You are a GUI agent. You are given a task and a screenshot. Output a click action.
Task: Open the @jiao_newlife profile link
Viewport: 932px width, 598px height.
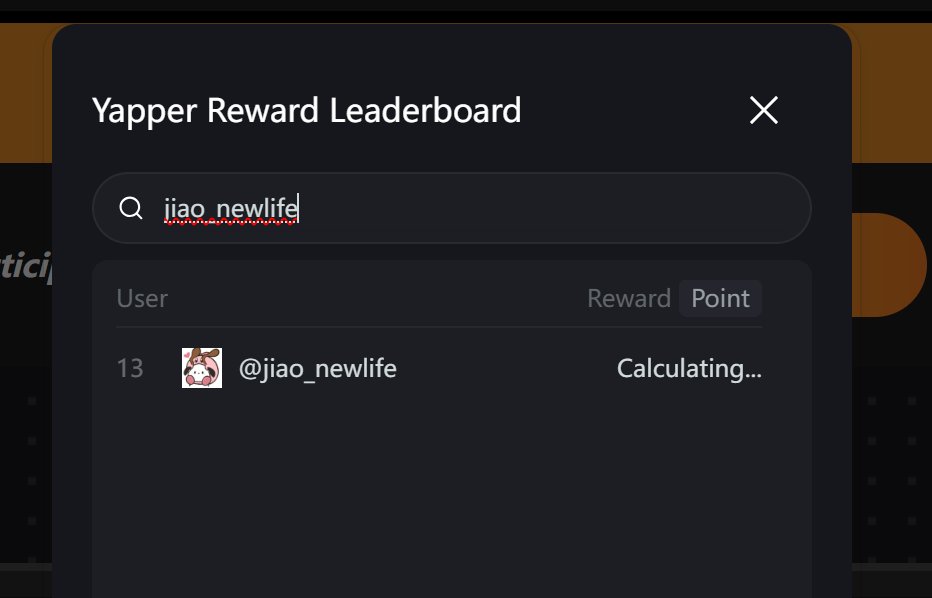[318, 369]
